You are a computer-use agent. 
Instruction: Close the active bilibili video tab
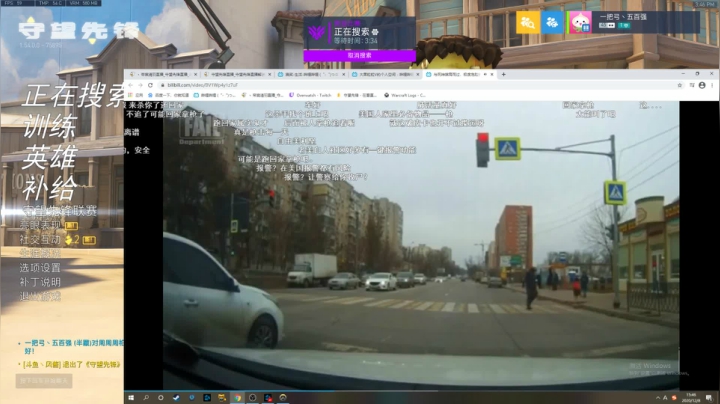tap(492, 74)
